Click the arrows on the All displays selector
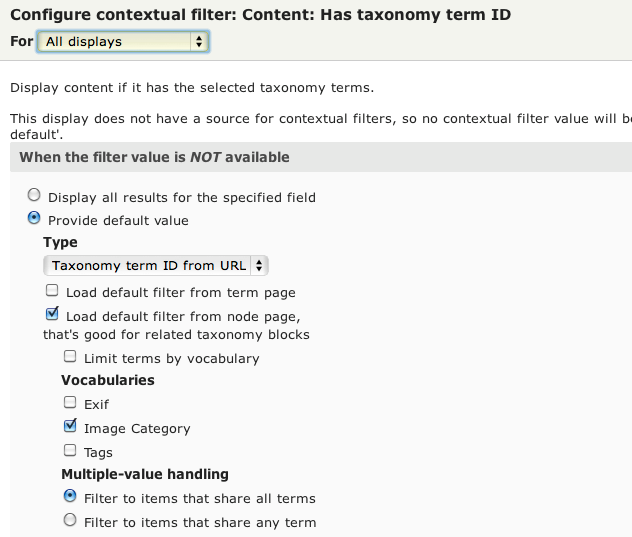This screenshot has height=537, width=632. pos(198,42)
